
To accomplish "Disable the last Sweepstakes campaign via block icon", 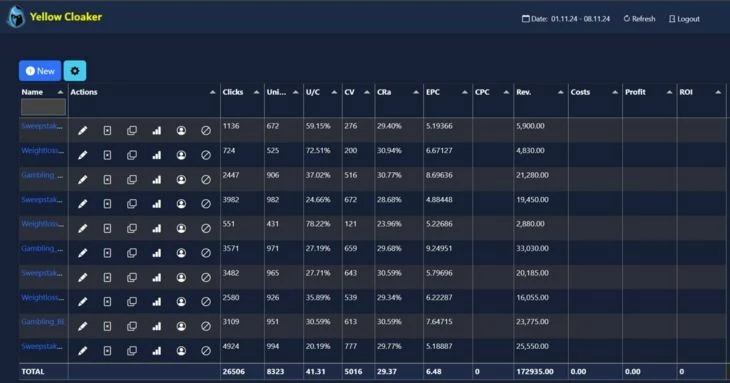I will (206, 351).
